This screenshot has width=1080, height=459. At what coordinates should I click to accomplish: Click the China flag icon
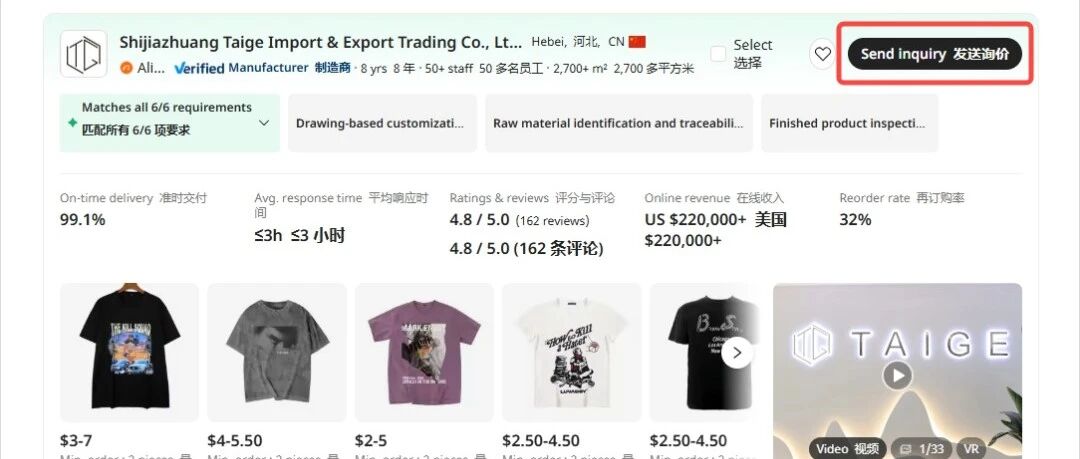(637, 41)
